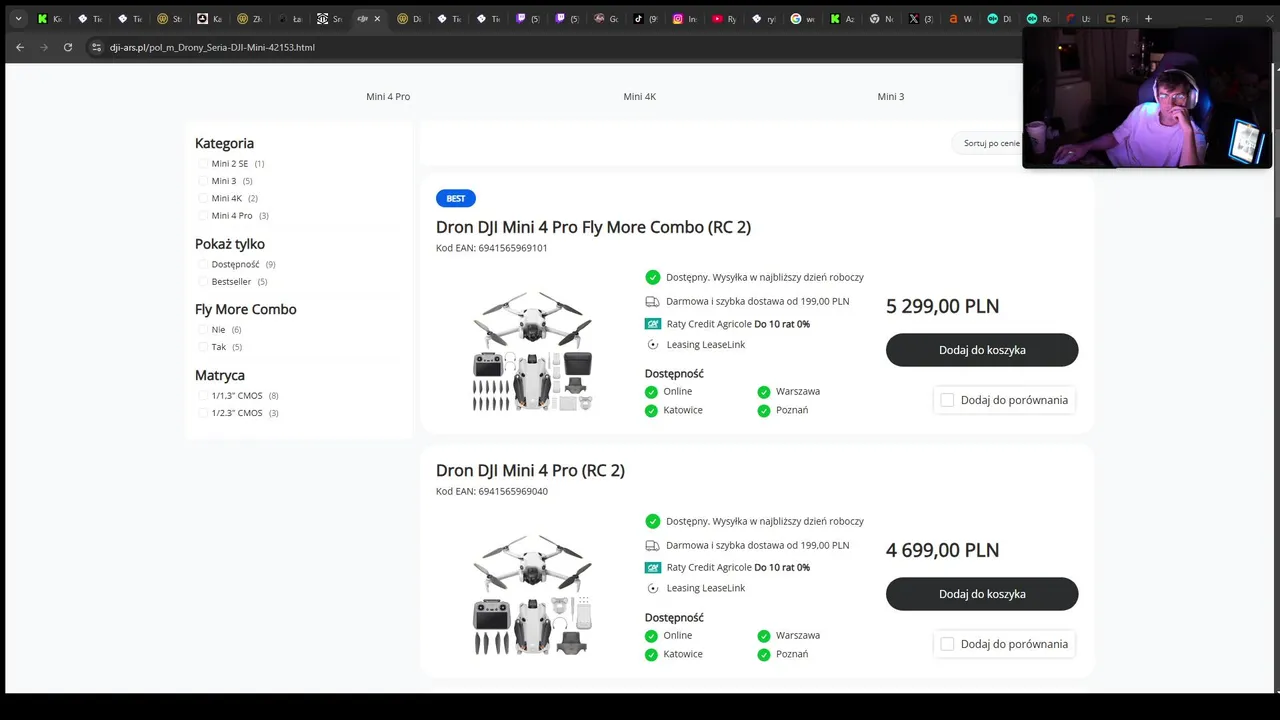The width and height of the screenshot is (1280, 720).
Task: Click Leasing LeaseLink text on 4 699 PLN drone
Action: pos(706,588)
